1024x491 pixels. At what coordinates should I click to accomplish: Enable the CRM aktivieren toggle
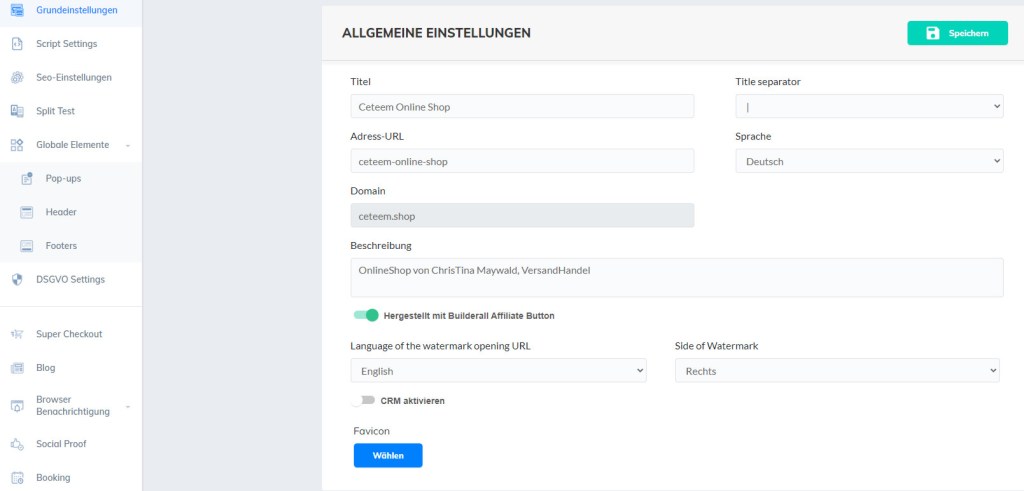[x=365, y=400]
